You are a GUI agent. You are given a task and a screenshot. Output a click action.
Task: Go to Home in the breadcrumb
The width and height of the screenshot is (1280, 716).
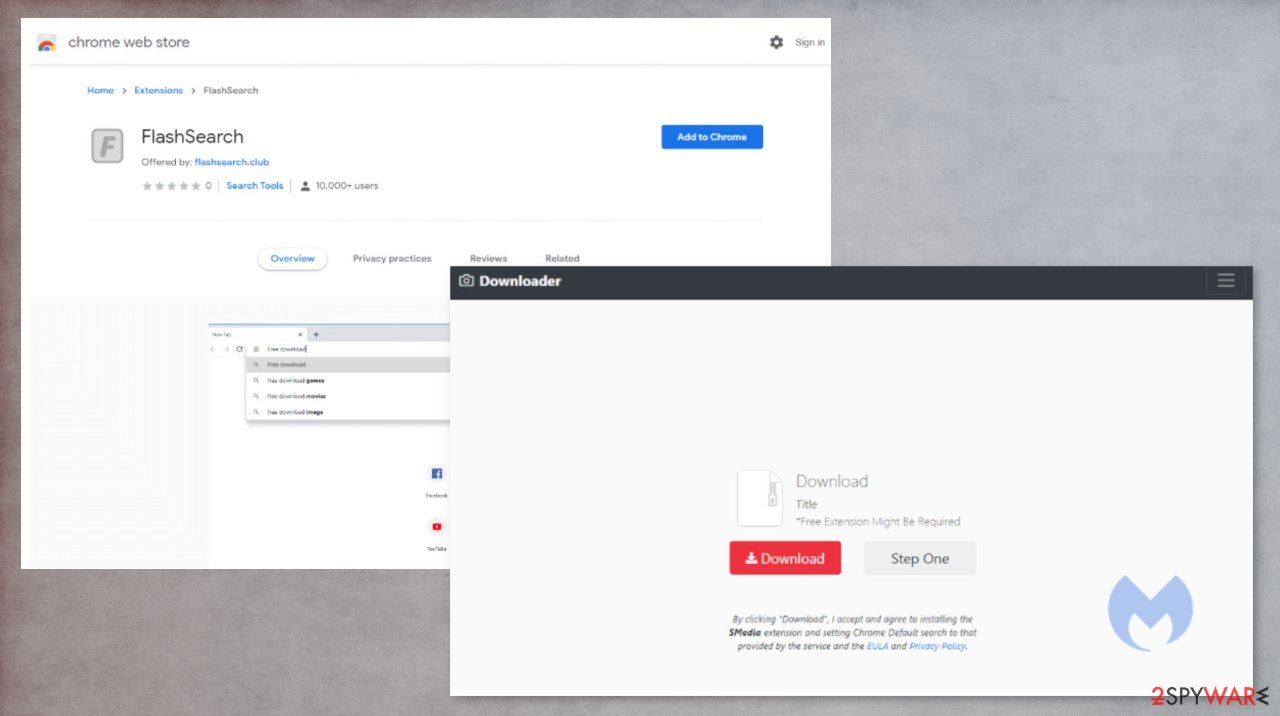pyautogui.click(x=100, y=90)
